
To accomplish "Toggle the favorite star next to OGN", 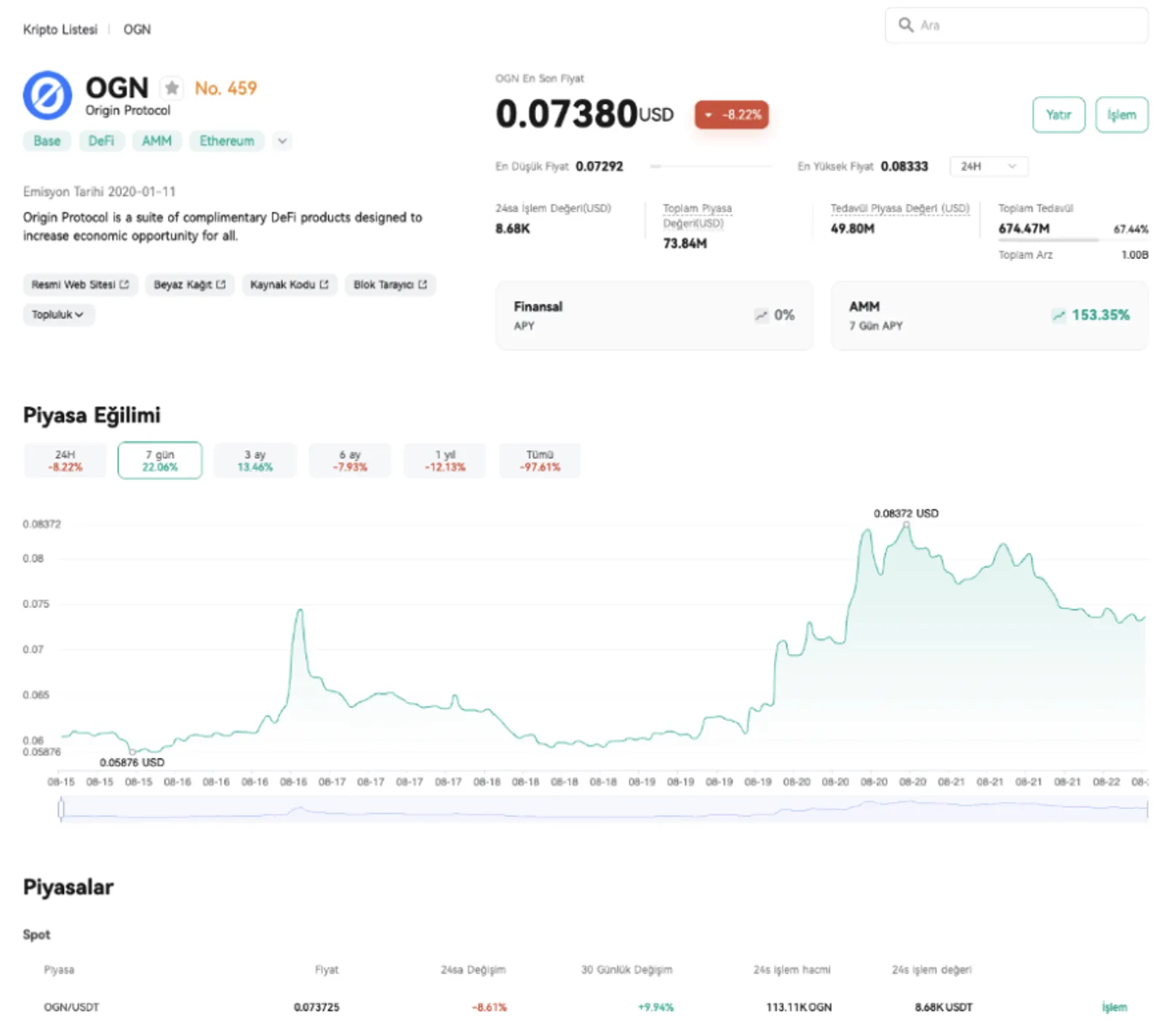I will (x=172, y=88).
